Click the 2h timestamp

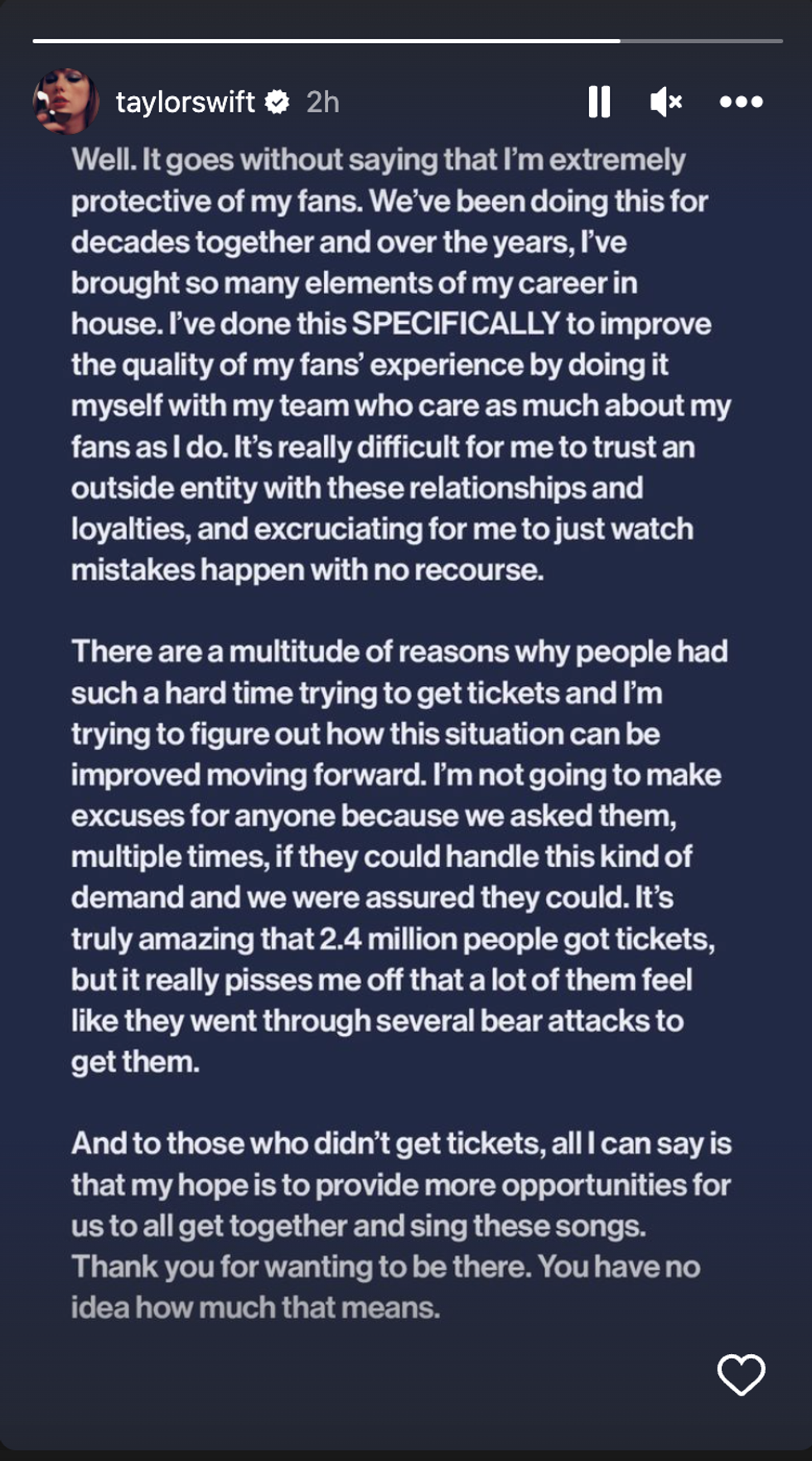click(322, 102)
